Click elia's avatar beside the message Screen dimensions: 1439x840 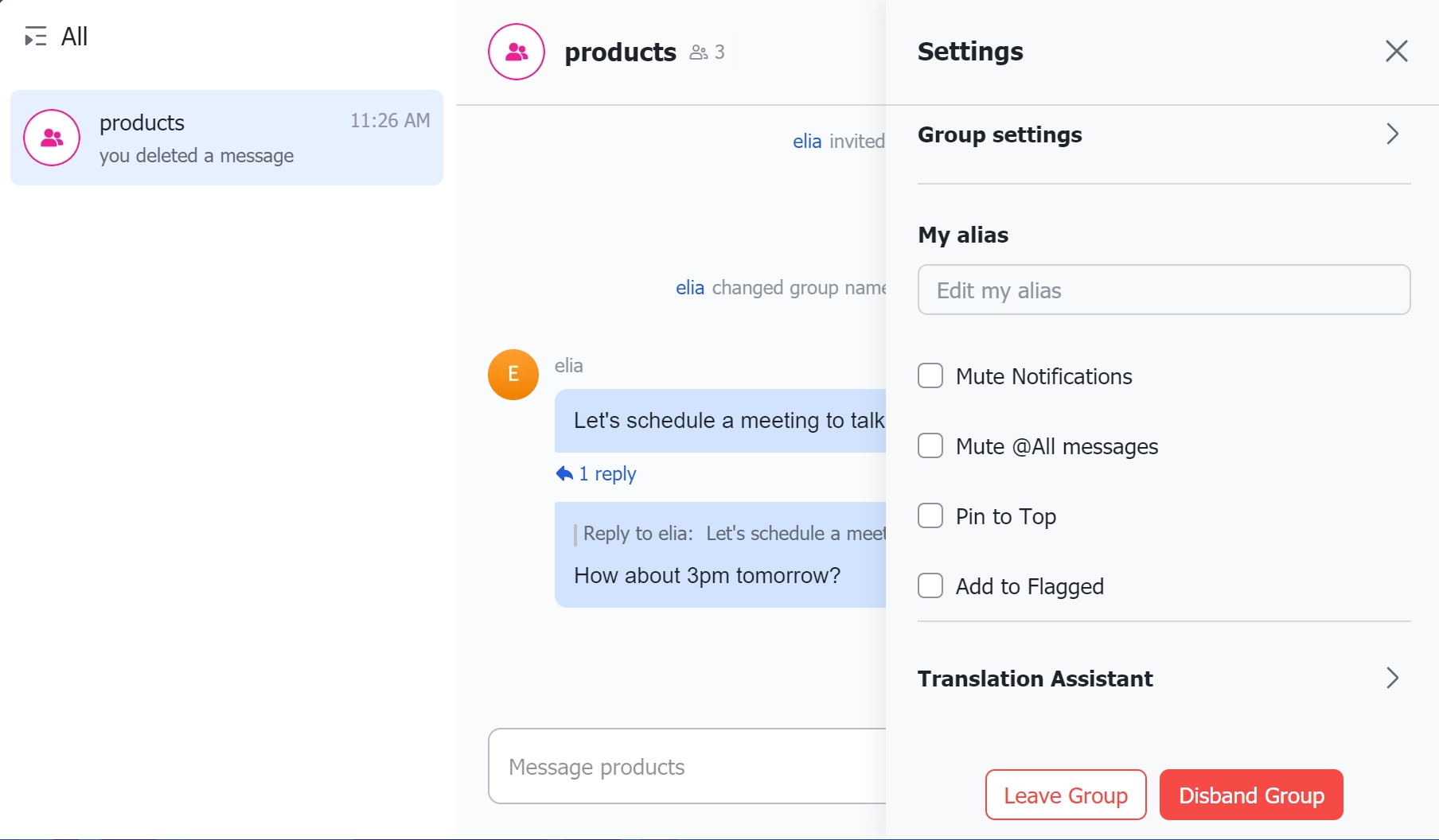click(x=513, y=374)
